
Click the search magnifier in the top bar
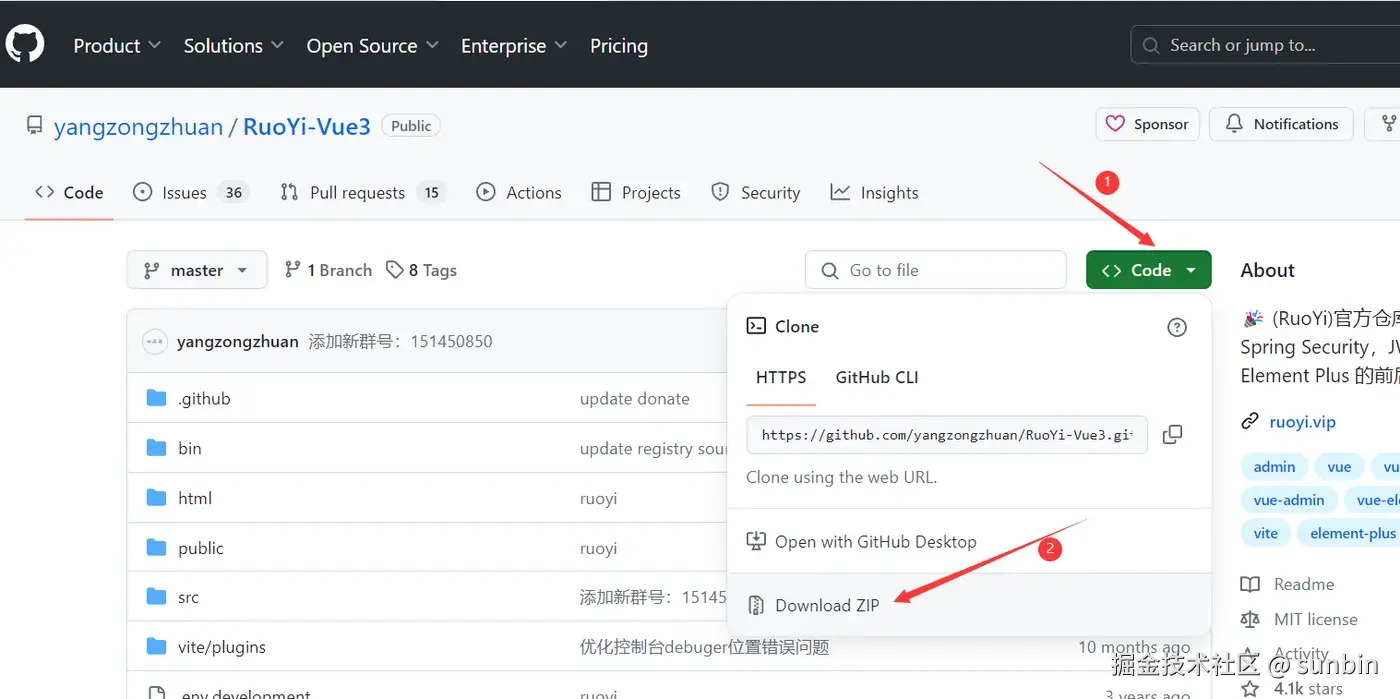(x=1151, y=45)
